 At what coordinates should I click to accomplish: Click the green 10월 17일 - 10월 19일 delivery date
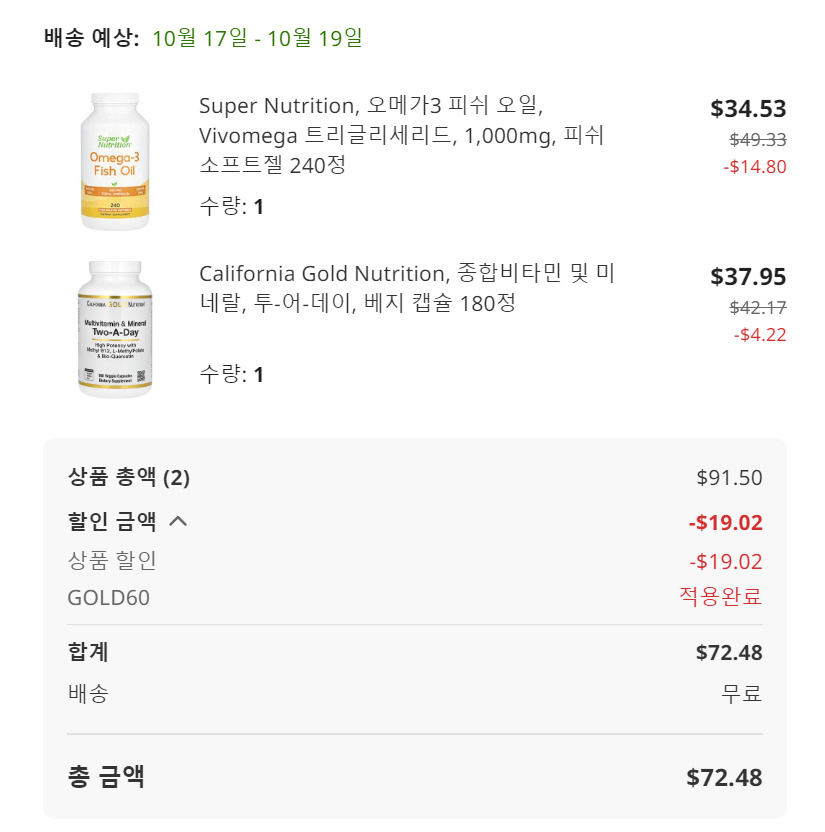point(257,39)
